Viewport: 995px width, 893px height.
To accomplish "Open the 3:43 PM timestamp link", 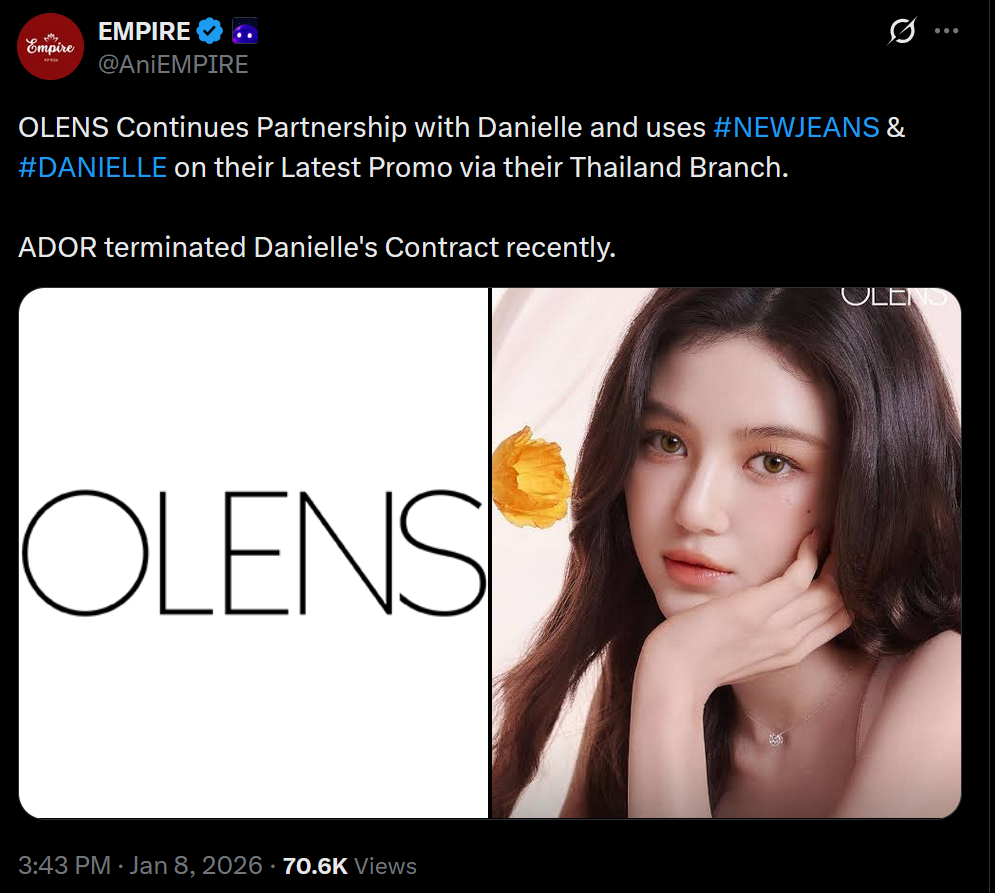I will pos(64,866).
